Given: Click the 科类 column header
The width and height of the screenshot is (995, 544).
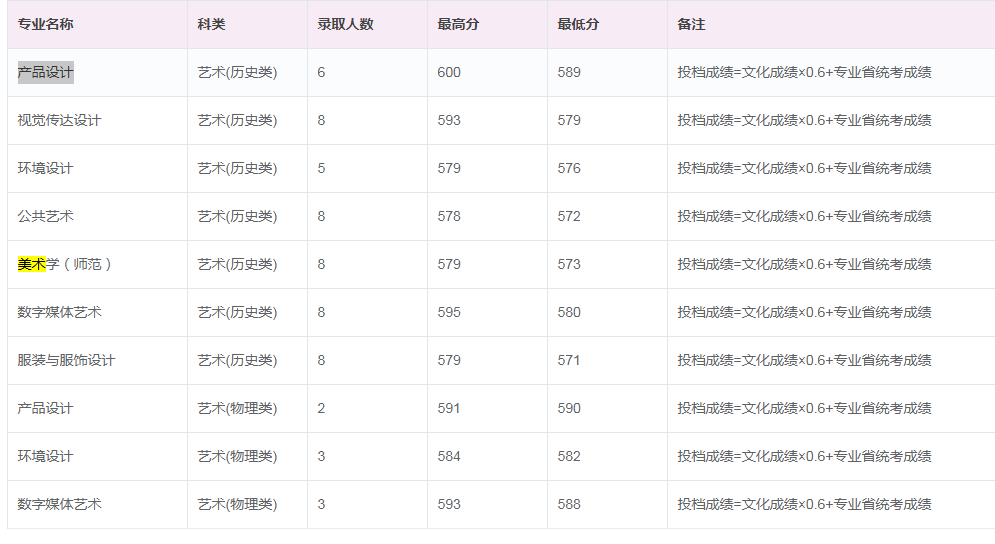Looking at the screenshot, I should click(x=211, y=24).
